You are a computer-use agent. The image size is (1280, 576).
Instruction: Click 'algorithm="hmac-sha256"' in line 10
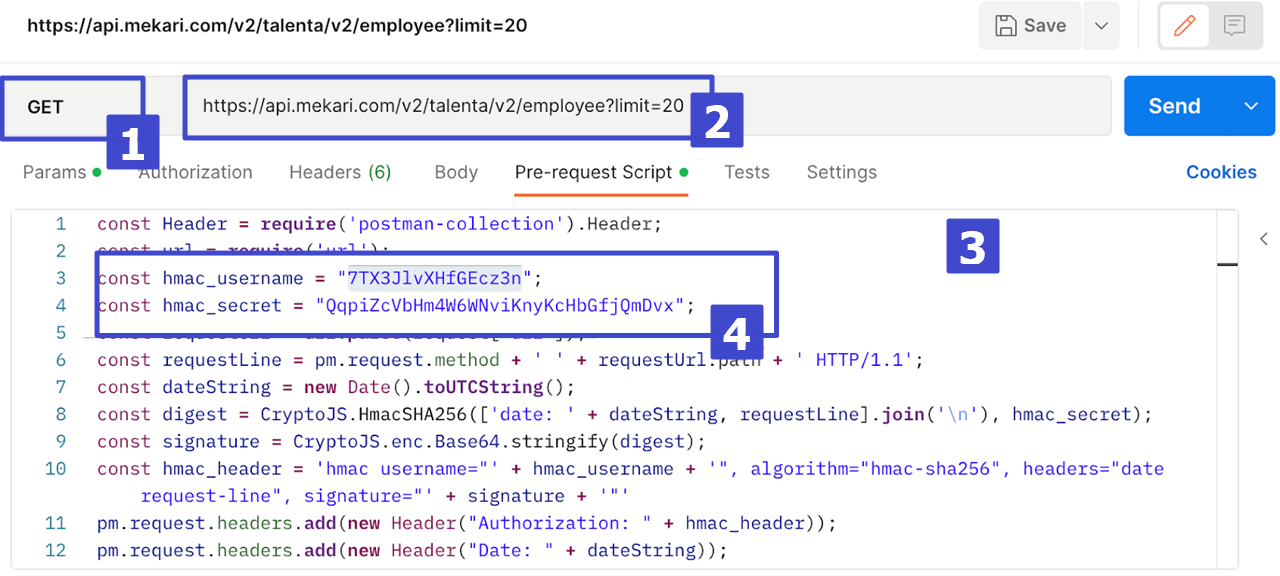click(x=877, y=468)
